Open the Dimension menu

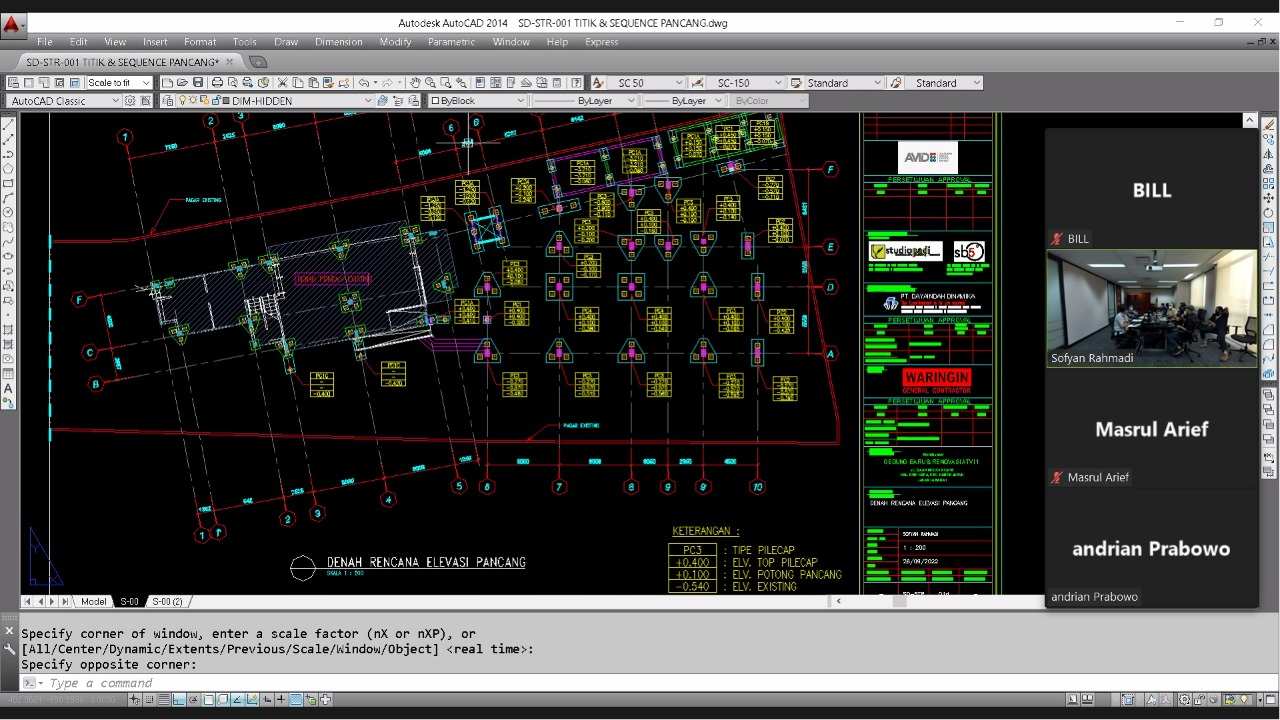tap(338, 42)
